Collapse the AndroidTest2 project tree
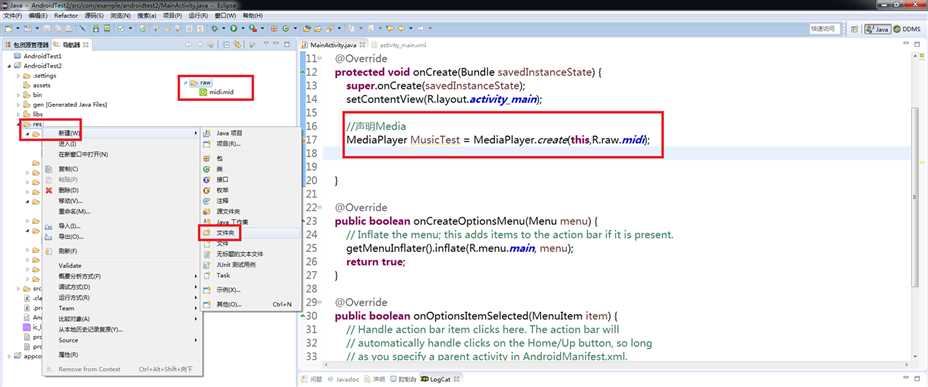Viewport: 928px width, 387px height. coord(9,66)
